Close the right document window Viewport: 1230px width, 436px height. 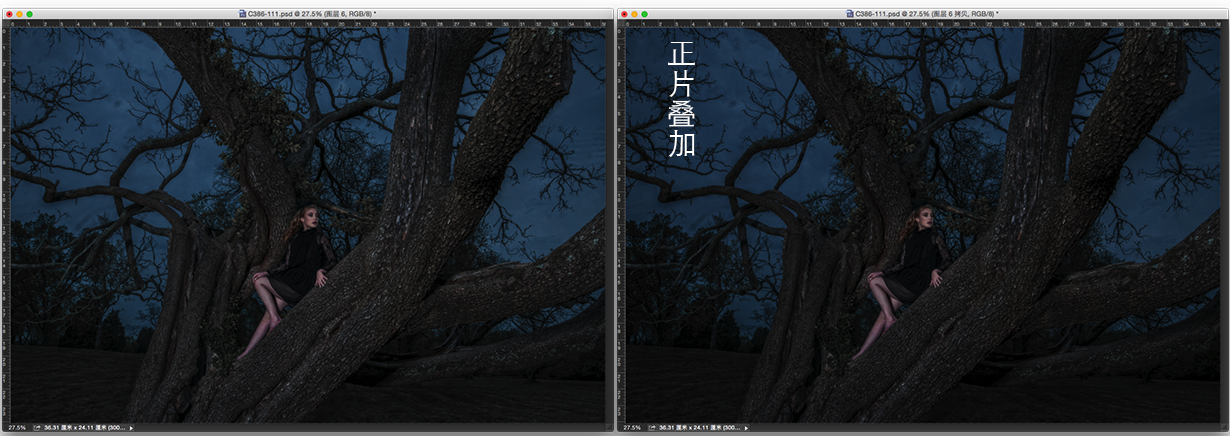pyautogui.click(x=625, y=14)
